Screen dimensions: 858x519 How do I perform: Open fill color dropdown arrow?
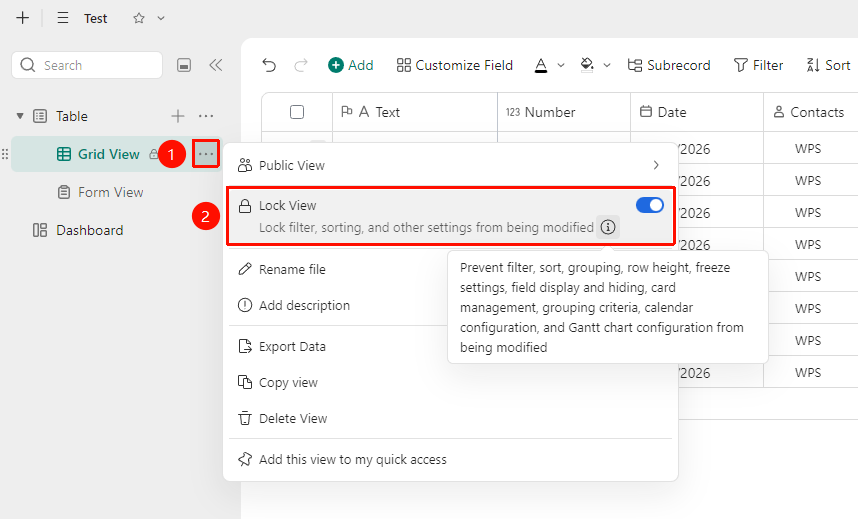(607, 65)
